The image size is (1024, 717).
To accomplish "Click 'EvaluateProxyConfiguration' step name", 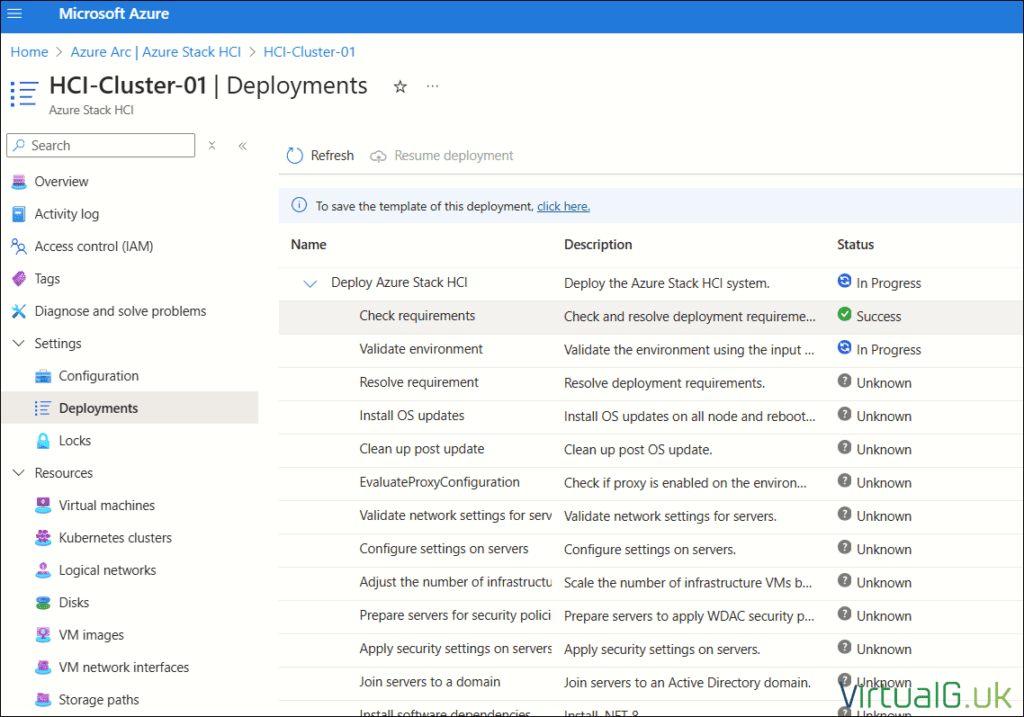I will (x=440, y=482).
